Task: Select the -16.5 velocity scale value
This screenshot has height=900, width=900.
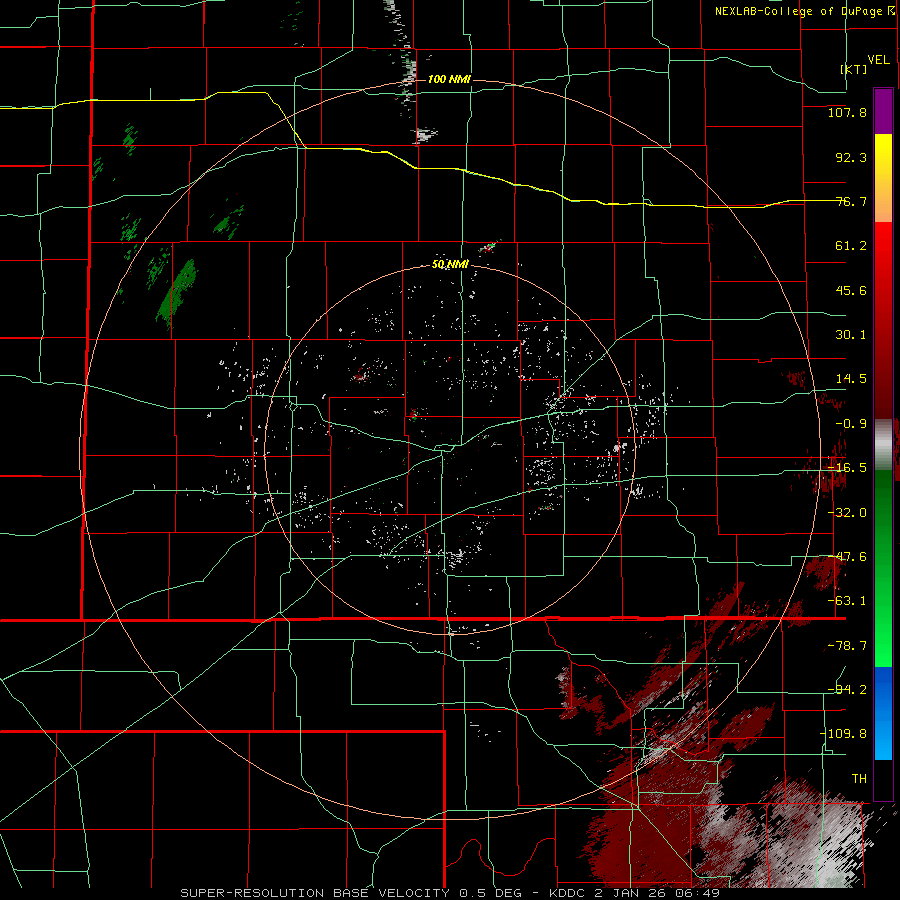Action: coord(847,468)
